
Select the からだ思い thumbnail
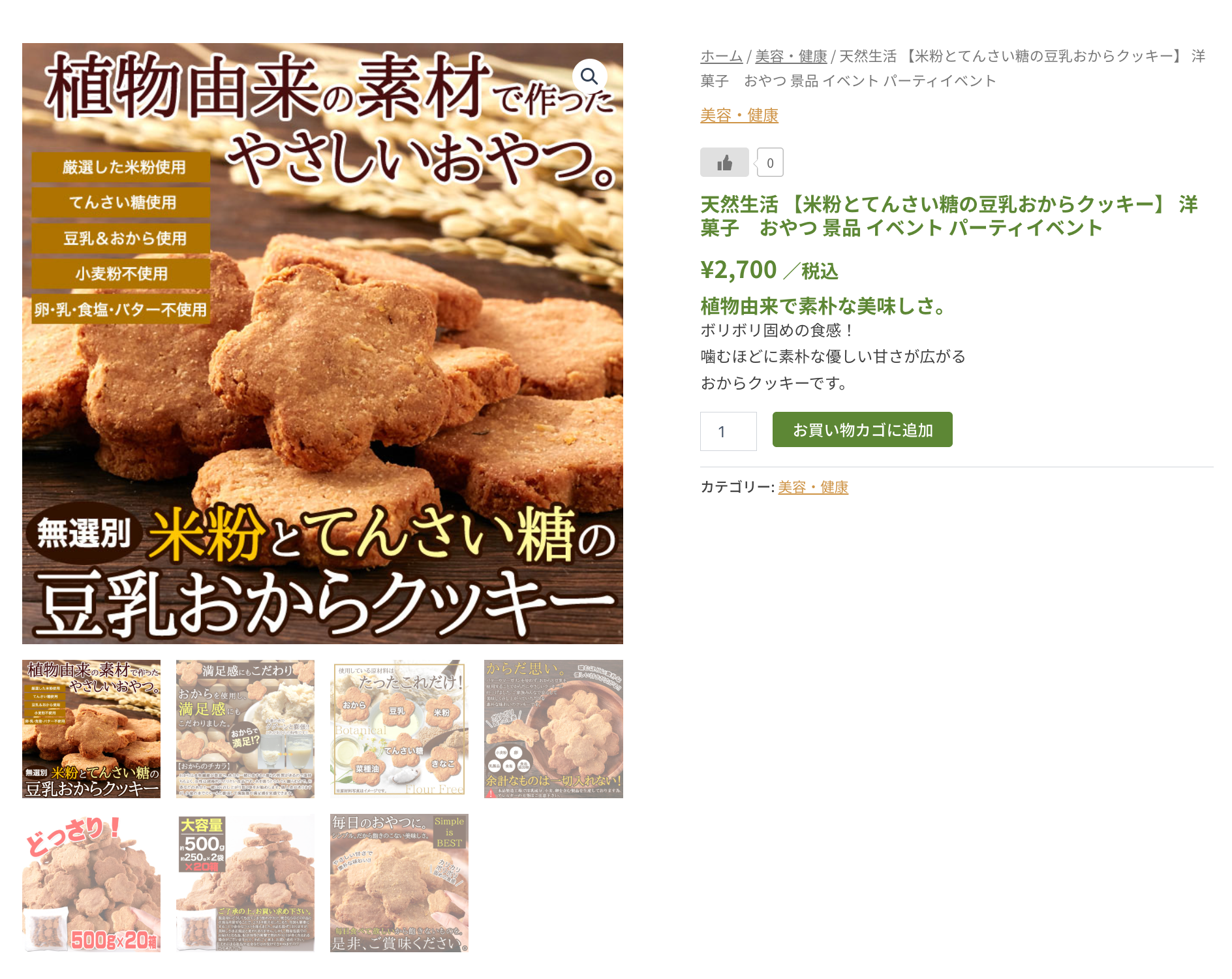tap(553, 728)
